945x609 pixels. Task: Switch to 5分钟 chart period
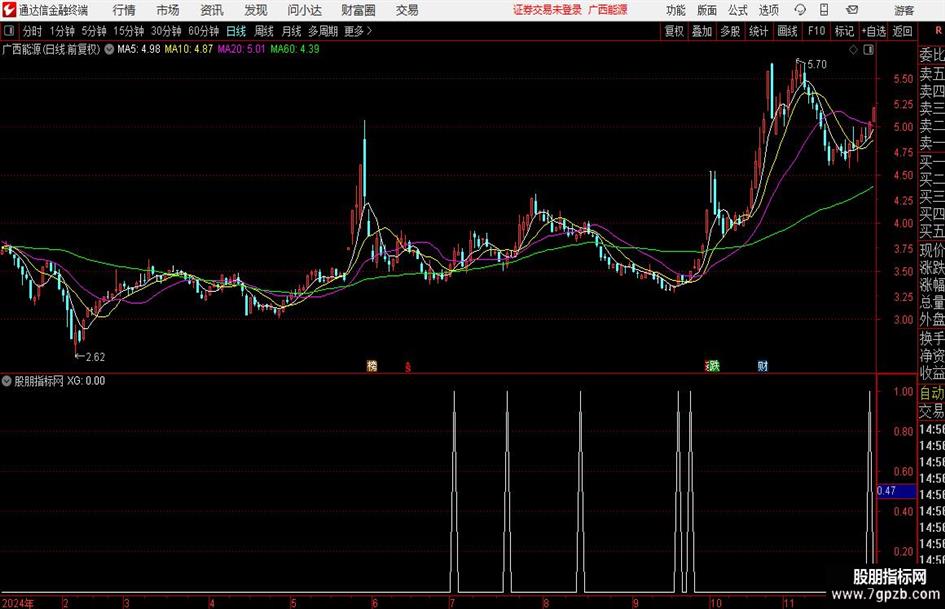[94, 31]
